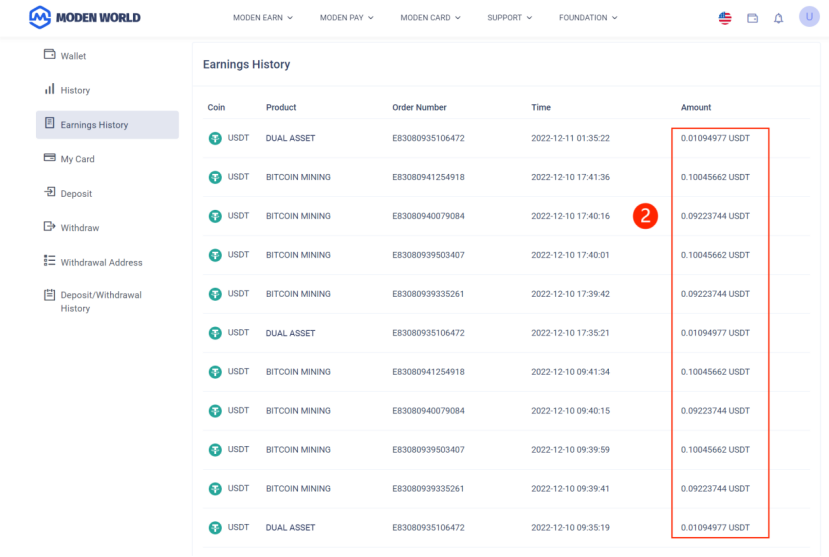Click DUAL ASSET product in 01:35:22 row

pyautogui.click(x=290, y=138)
